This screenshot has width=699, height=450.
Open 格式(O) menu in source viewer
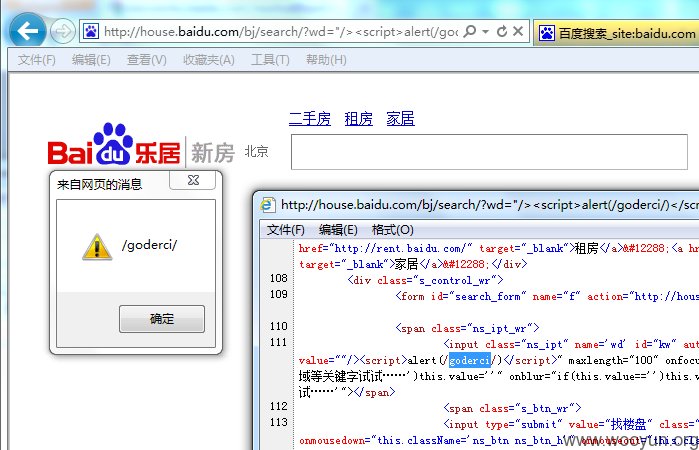[392, 230]
